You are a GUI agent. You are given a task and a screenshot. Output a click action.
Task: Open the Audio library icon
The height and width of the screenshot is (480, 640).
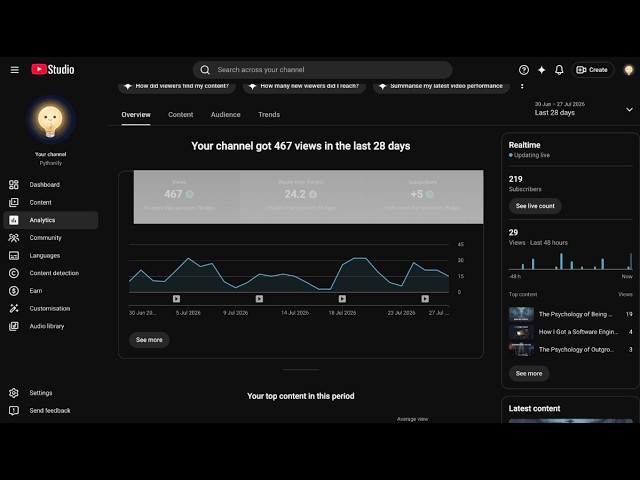[14, 326]
